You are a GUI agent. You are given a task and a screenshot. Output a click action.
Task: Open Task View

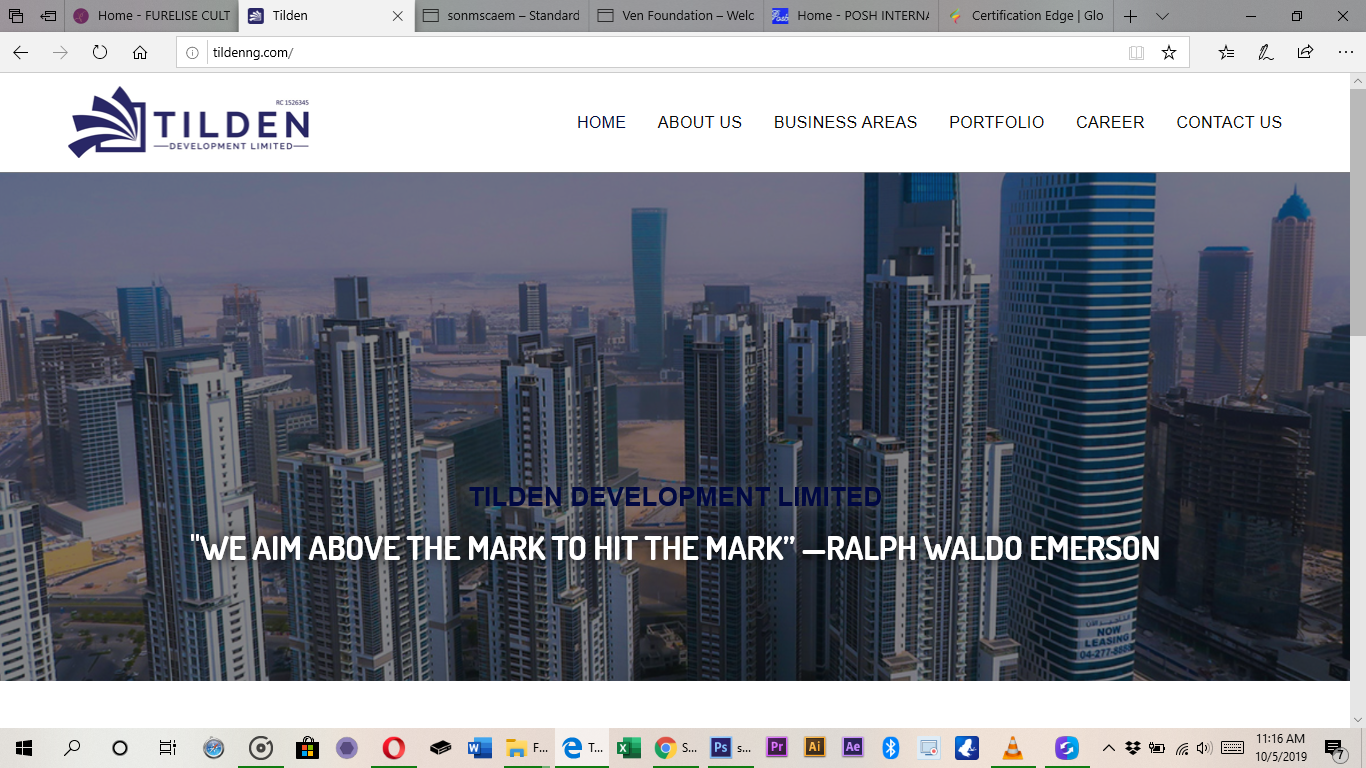coord(167,748)
